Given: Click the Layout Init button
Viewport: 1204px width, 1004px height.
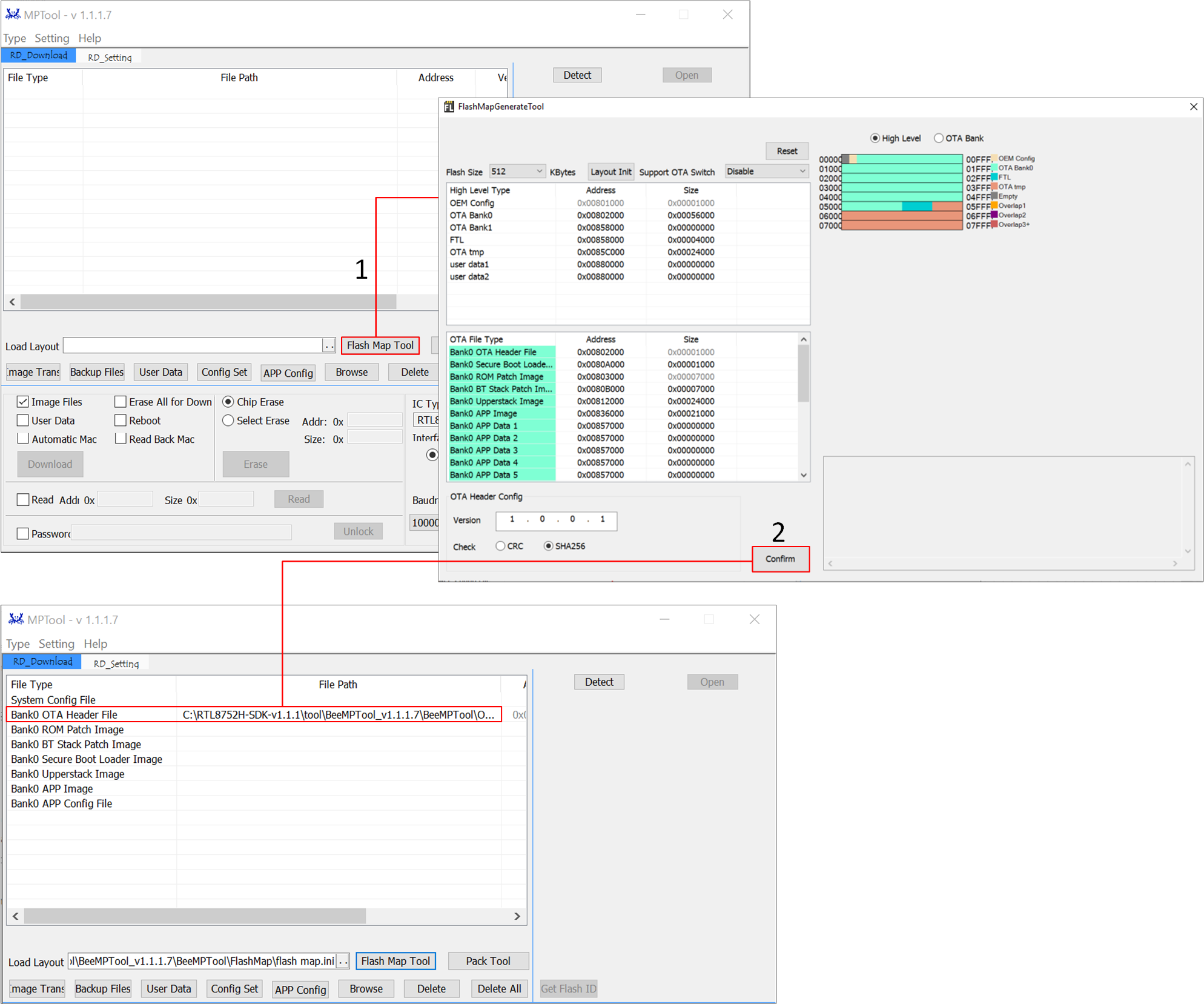Looking at the screenshot, I should [x=610, y=171].
